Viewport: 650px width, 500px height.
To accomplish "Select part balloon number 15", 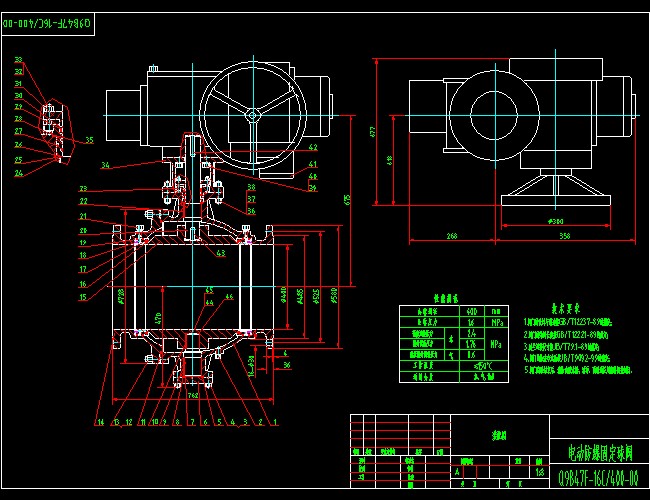I will 83,297.
